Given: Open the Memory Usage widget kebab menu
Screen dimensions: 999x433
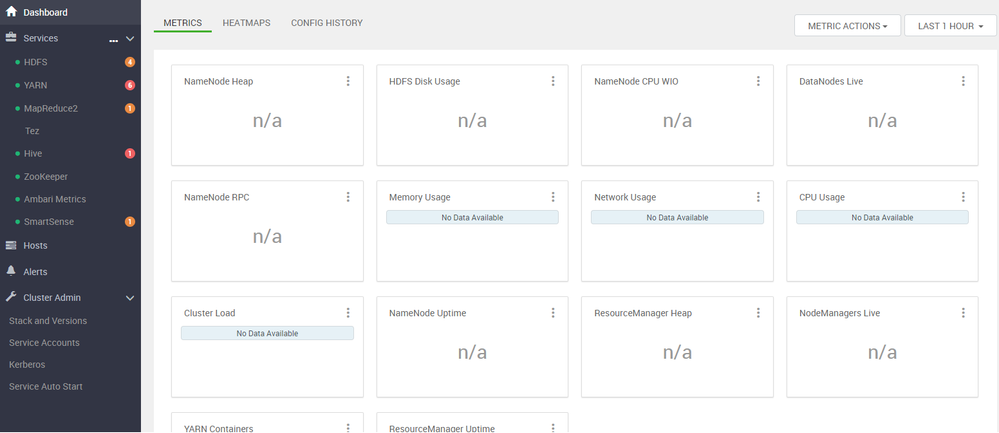Looking at the screenshot, I should pyautogui.click(x=553, y=197).
